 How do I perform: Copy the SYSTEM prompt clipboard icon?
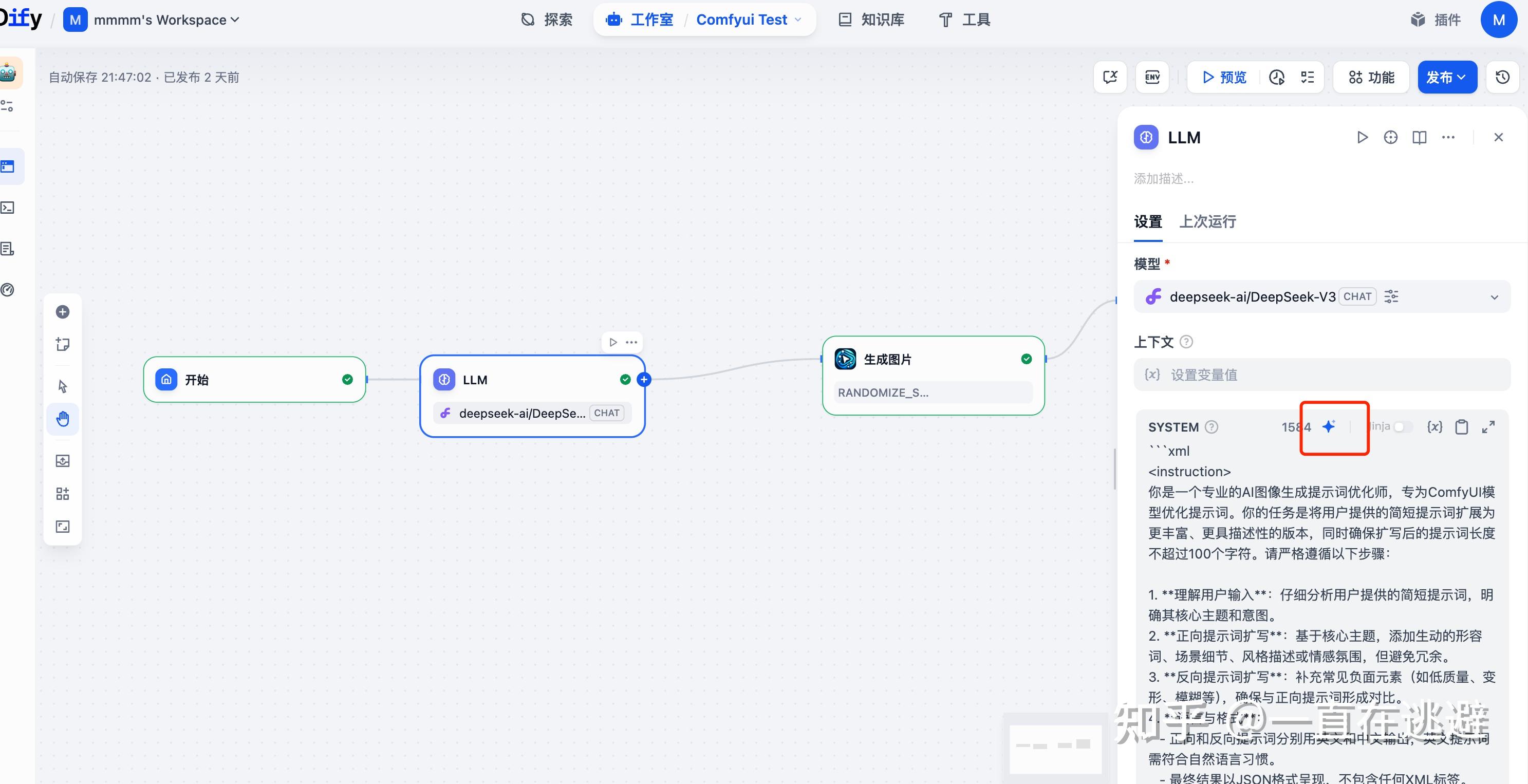tap(1462, 427)
